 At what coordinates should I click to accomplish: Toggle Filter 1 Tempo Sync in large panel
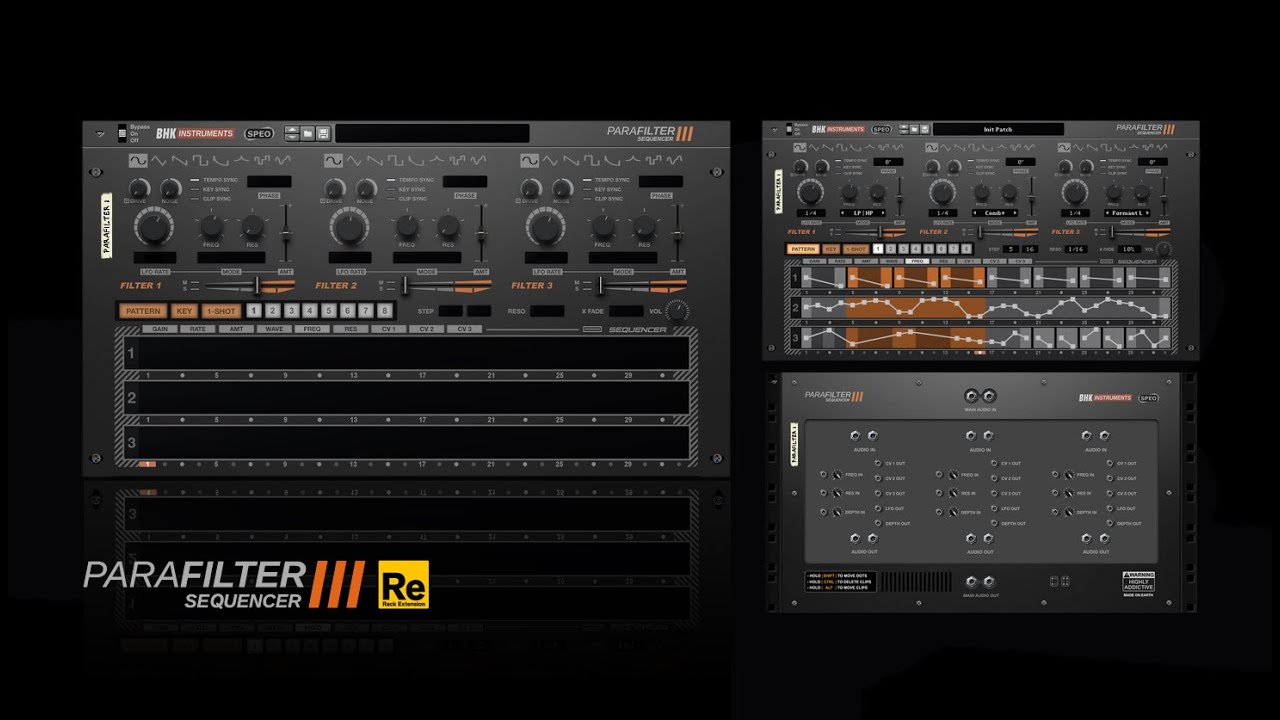(x=195, y=180)
